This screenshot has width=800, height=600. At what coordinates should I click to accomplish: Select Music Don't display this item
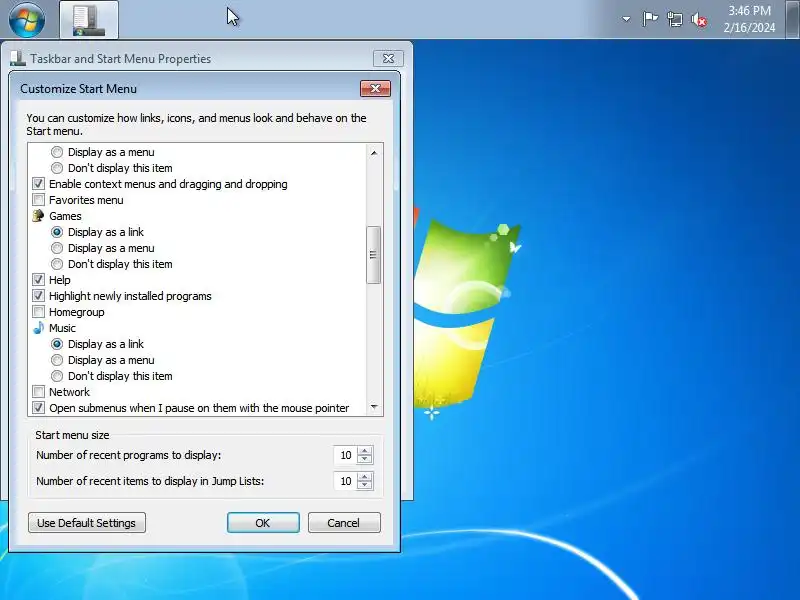click(x=57, y=376)
